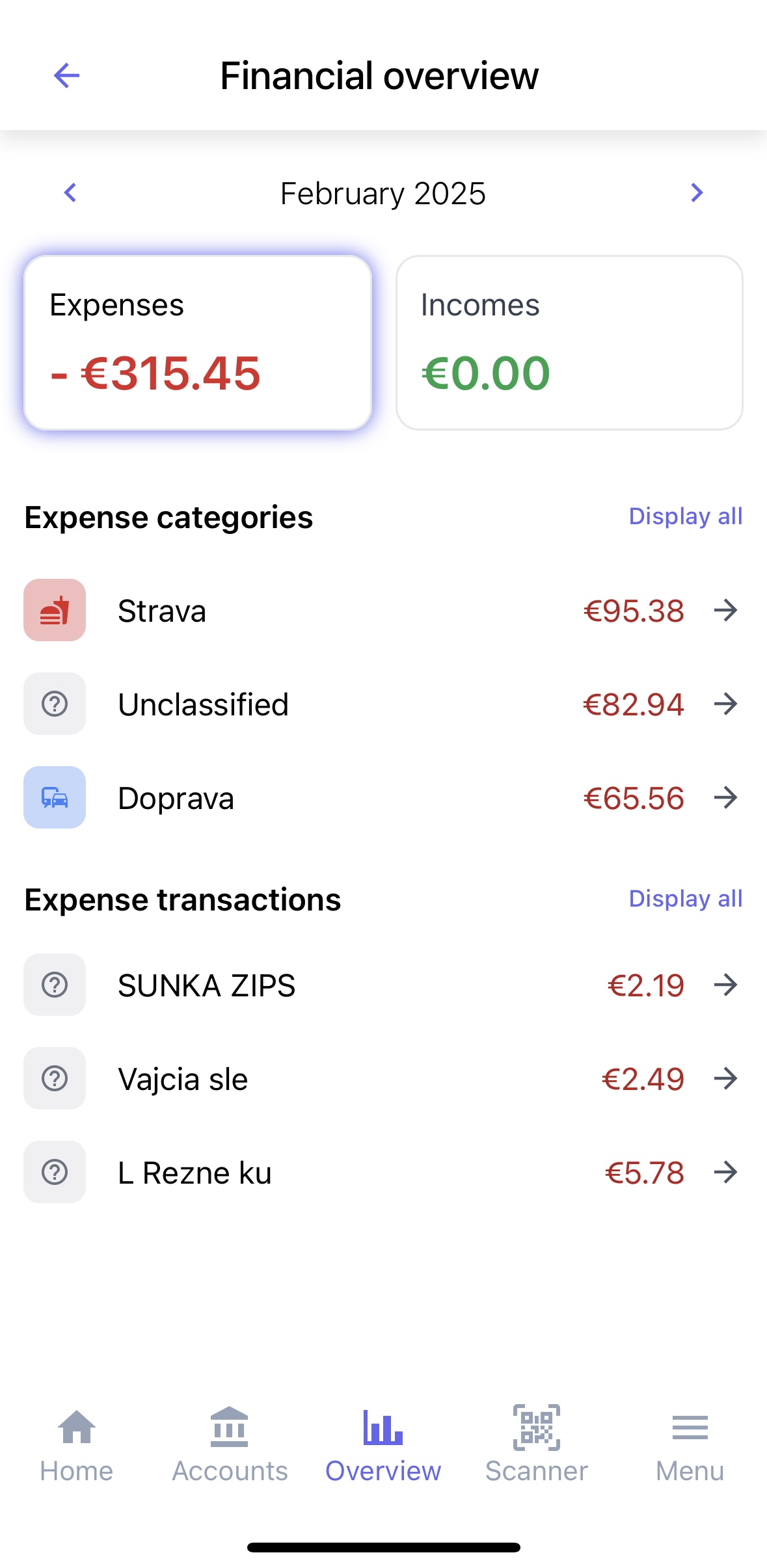
Task: Open L Rezne ku transaction arrow
Action: click(725, 1172)
